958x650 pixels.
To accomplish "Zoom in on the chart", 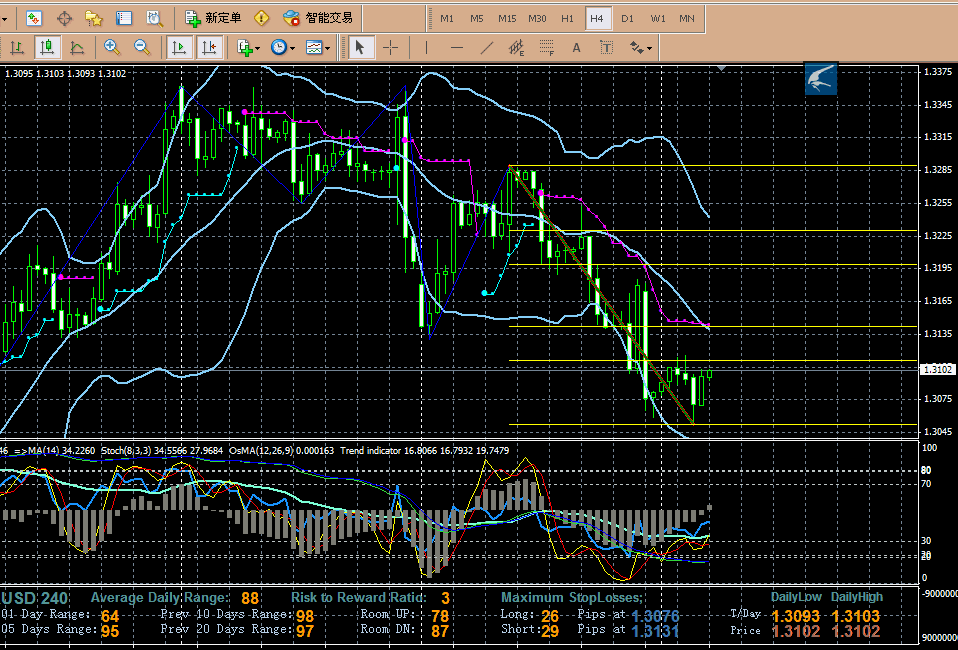I will [112, 47].
